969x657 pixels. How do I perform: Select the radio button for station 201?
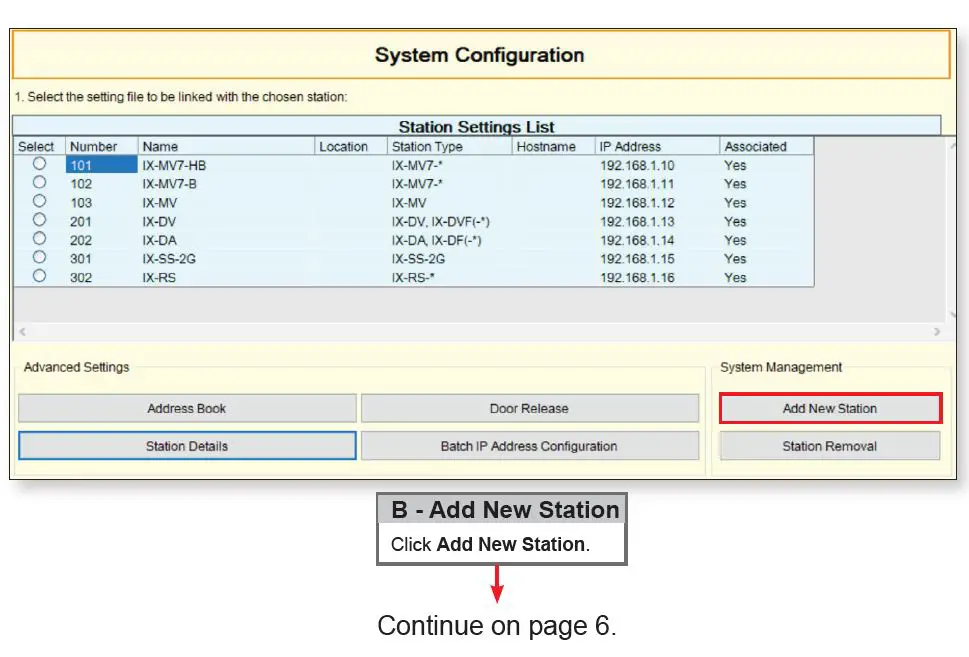40,219
